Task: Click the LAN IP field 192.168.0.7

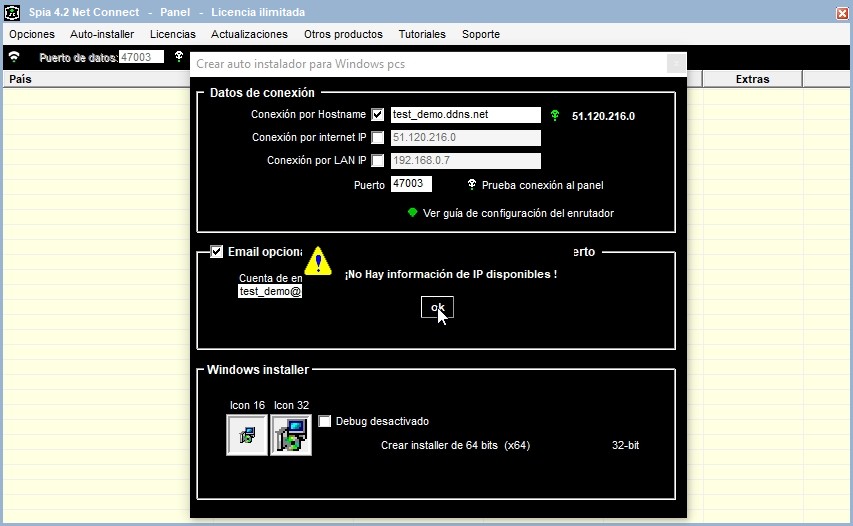Action: click(x=466, y=160)
